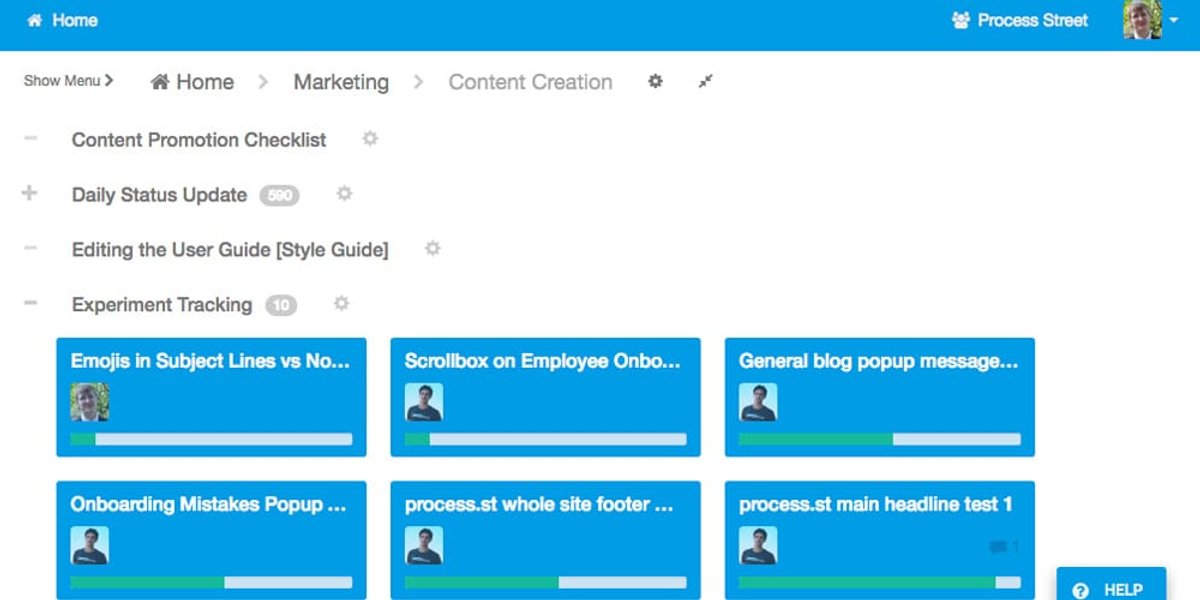This screenshot has width=1200, height=600.
Task: Open Emojis in Subject Lines checklist card
Action: (x=211, y=397)
